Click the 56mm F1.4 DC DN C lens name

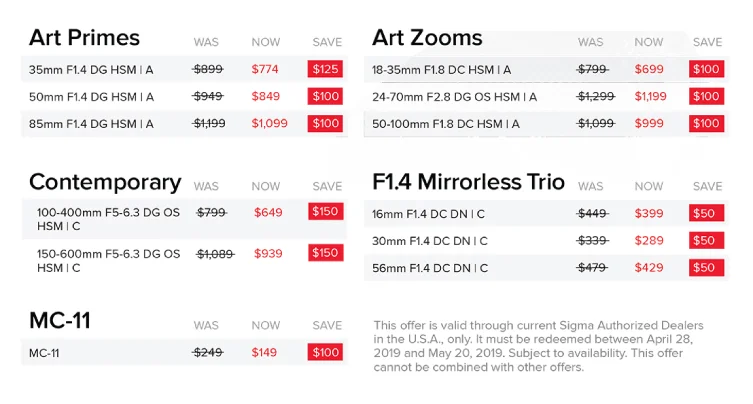click(430, 268)
